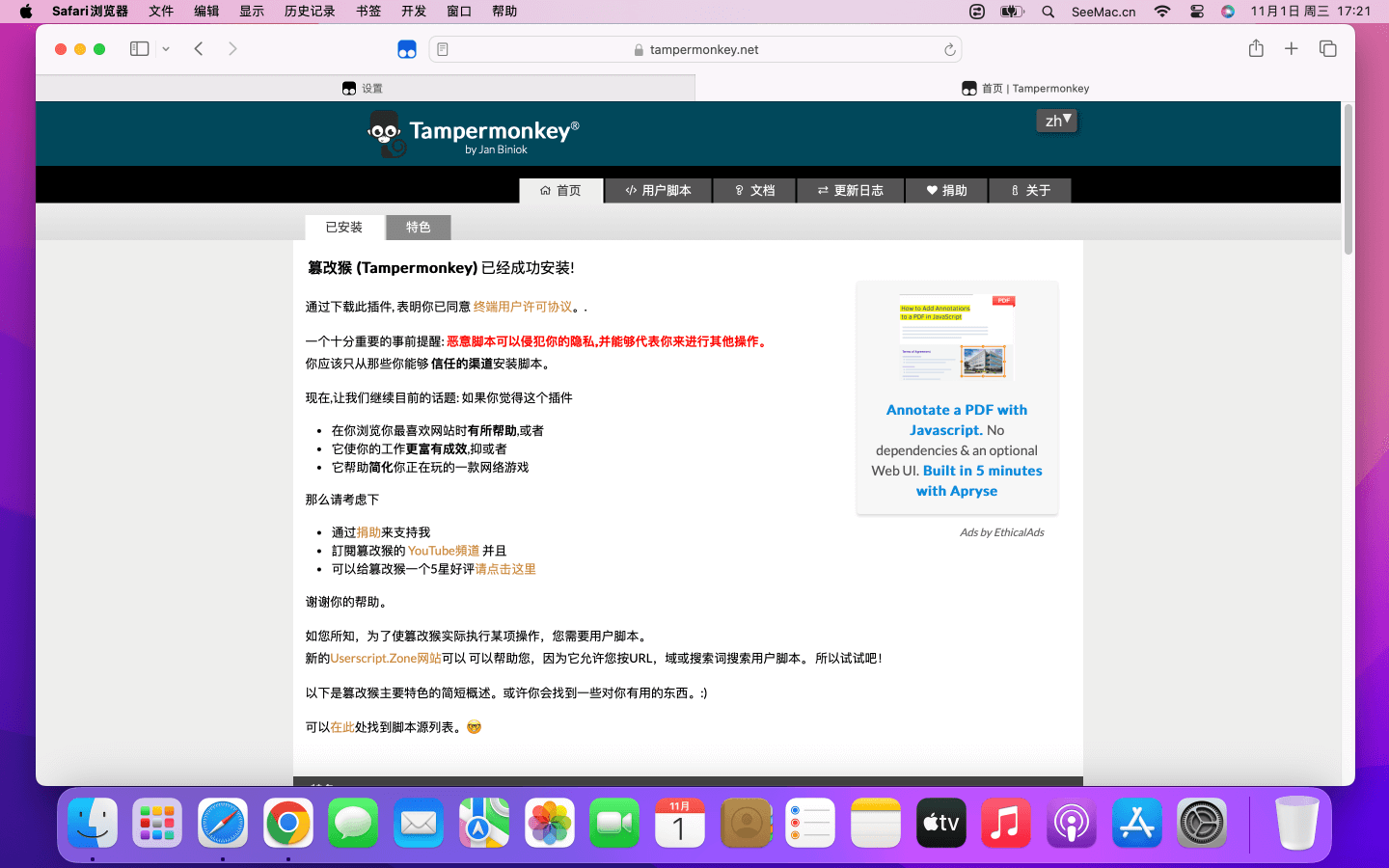
Task: Open Notes from the Dock
Action: tap(876, 823)
